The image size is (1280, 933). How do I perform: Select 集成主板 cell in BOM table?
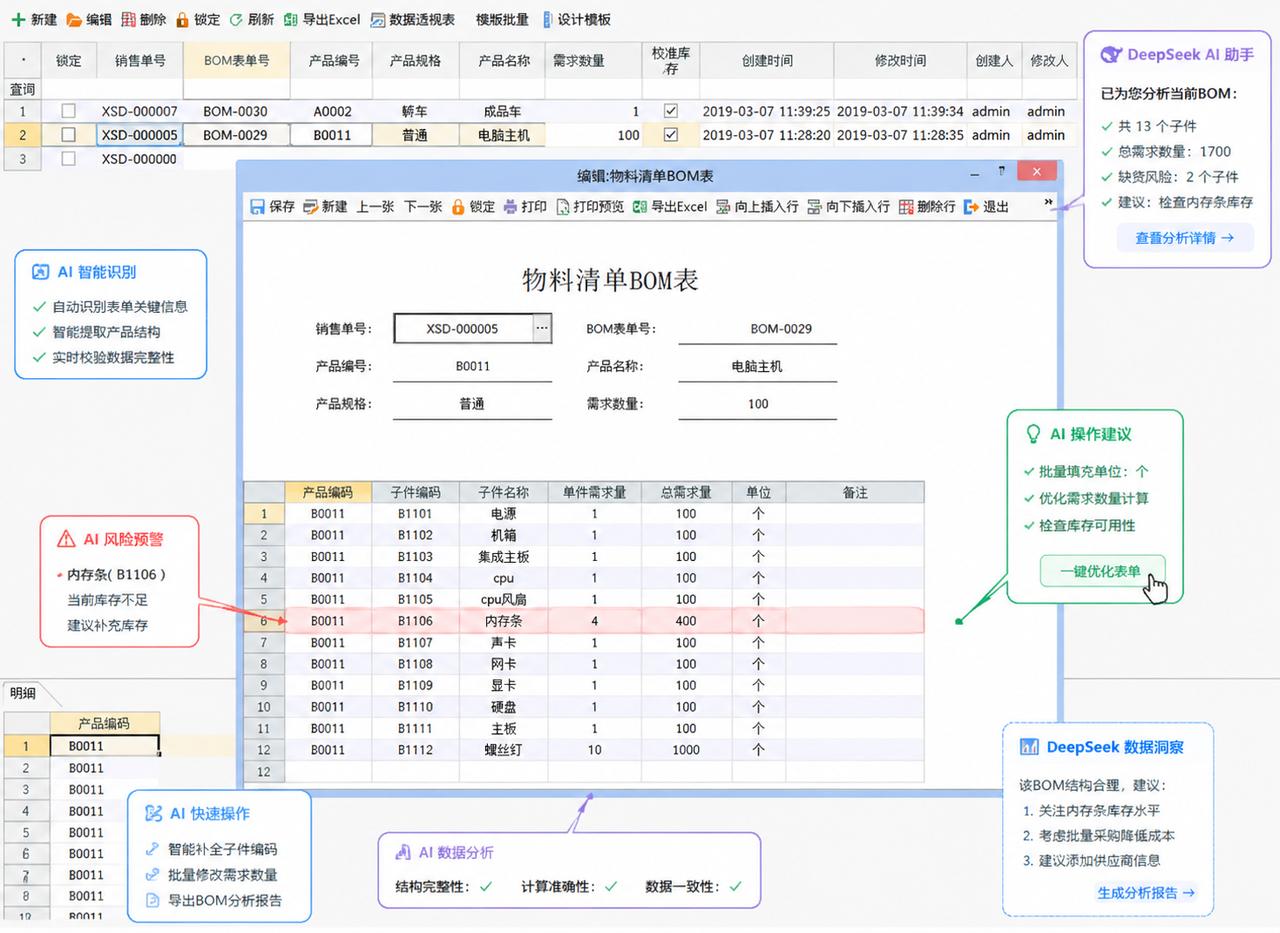503,556
